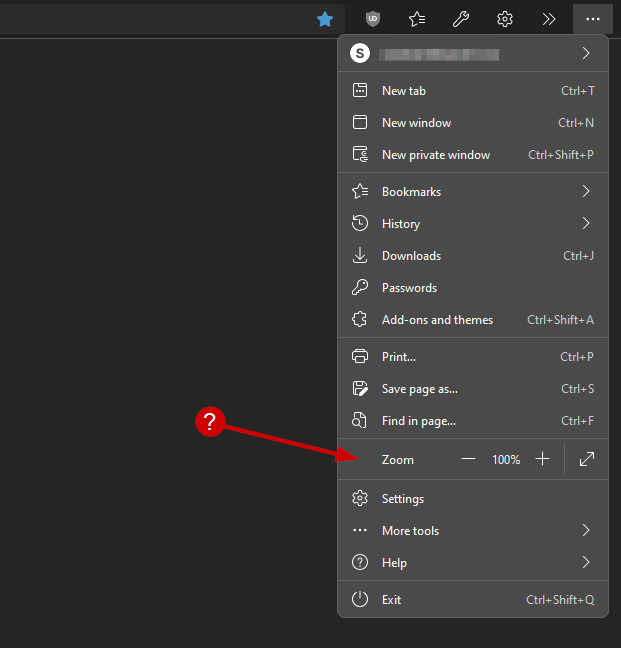Expand the Bookmarks submenu chevron
Viewport: 621px width, 648px height.
tap(586, 191)
